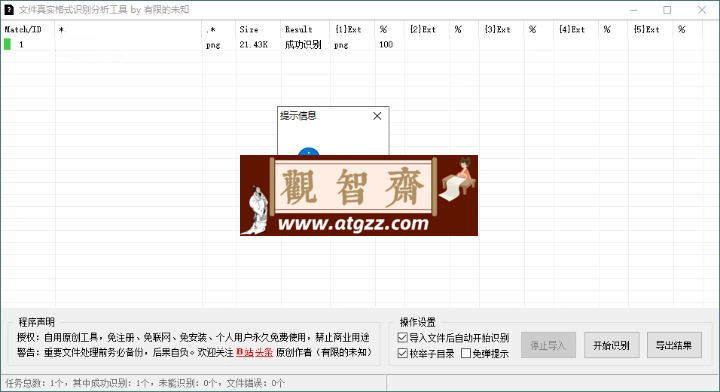
Task: Click the .* extension column header
Action: (x=219, y=29)
